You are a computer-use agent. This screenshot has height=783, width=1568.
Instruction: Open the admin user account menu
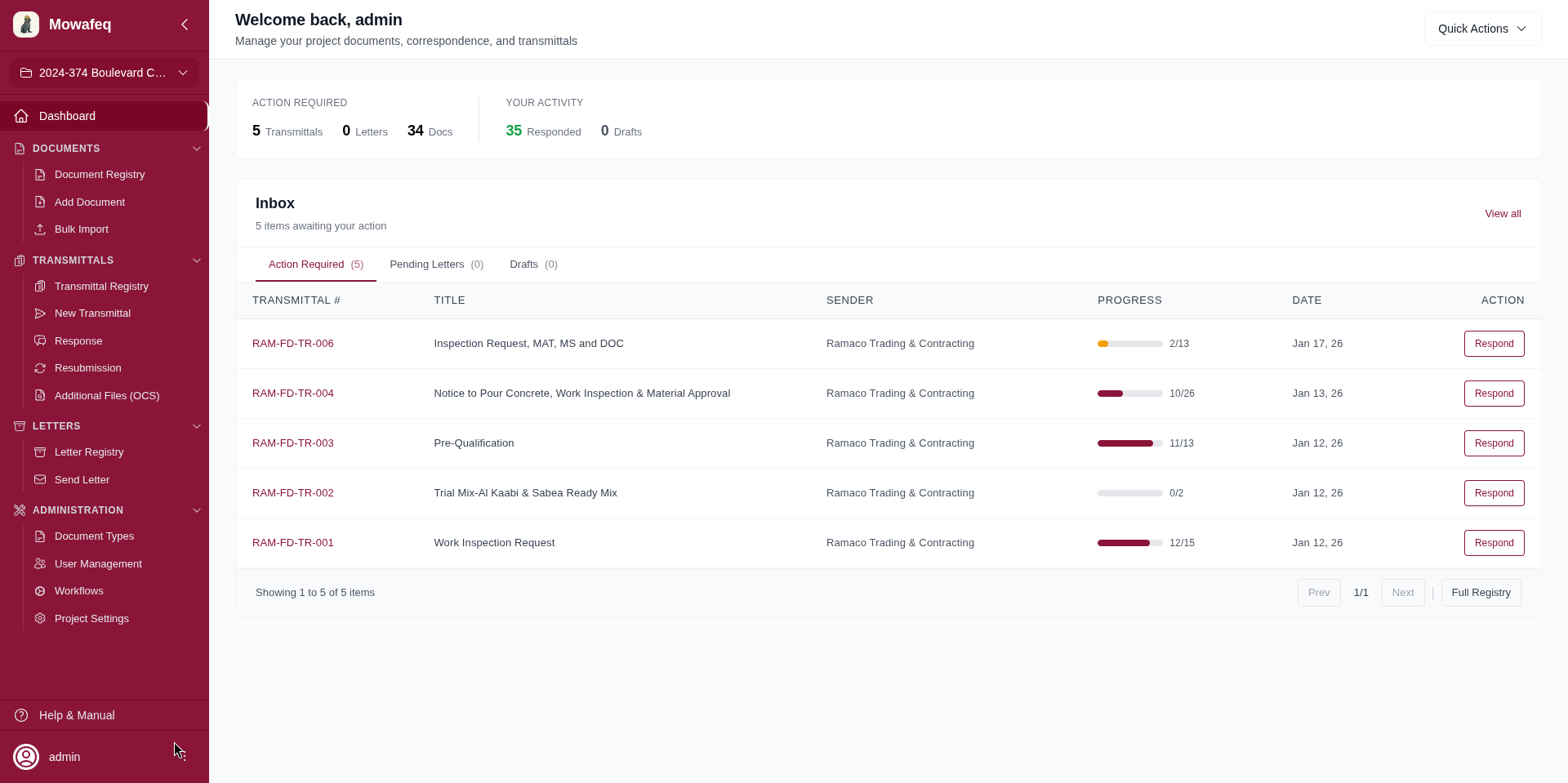pos(65,757)
